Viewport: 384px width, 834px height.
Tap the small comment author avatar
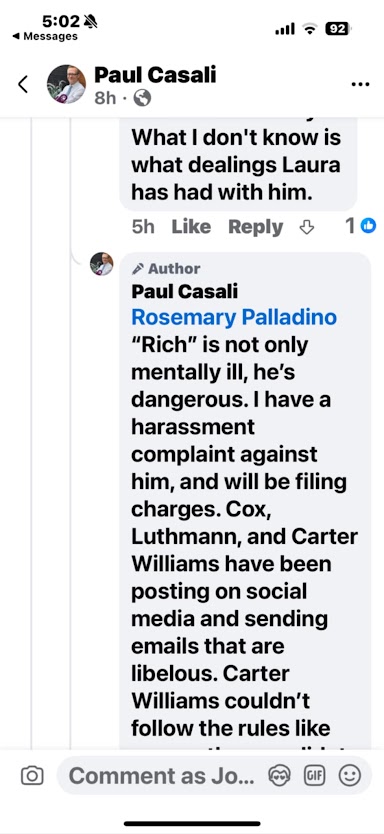click(x=102, y=264)
